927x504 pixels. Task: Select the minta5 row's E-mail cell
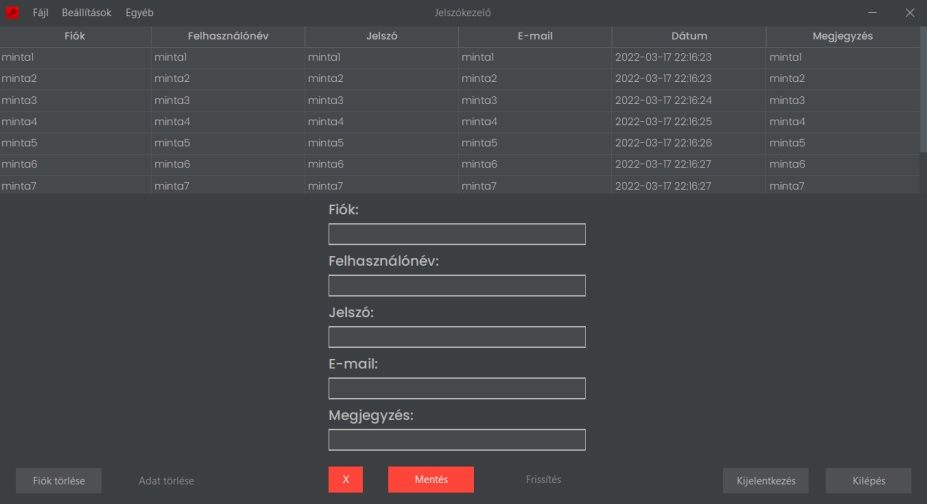(535, 143)
